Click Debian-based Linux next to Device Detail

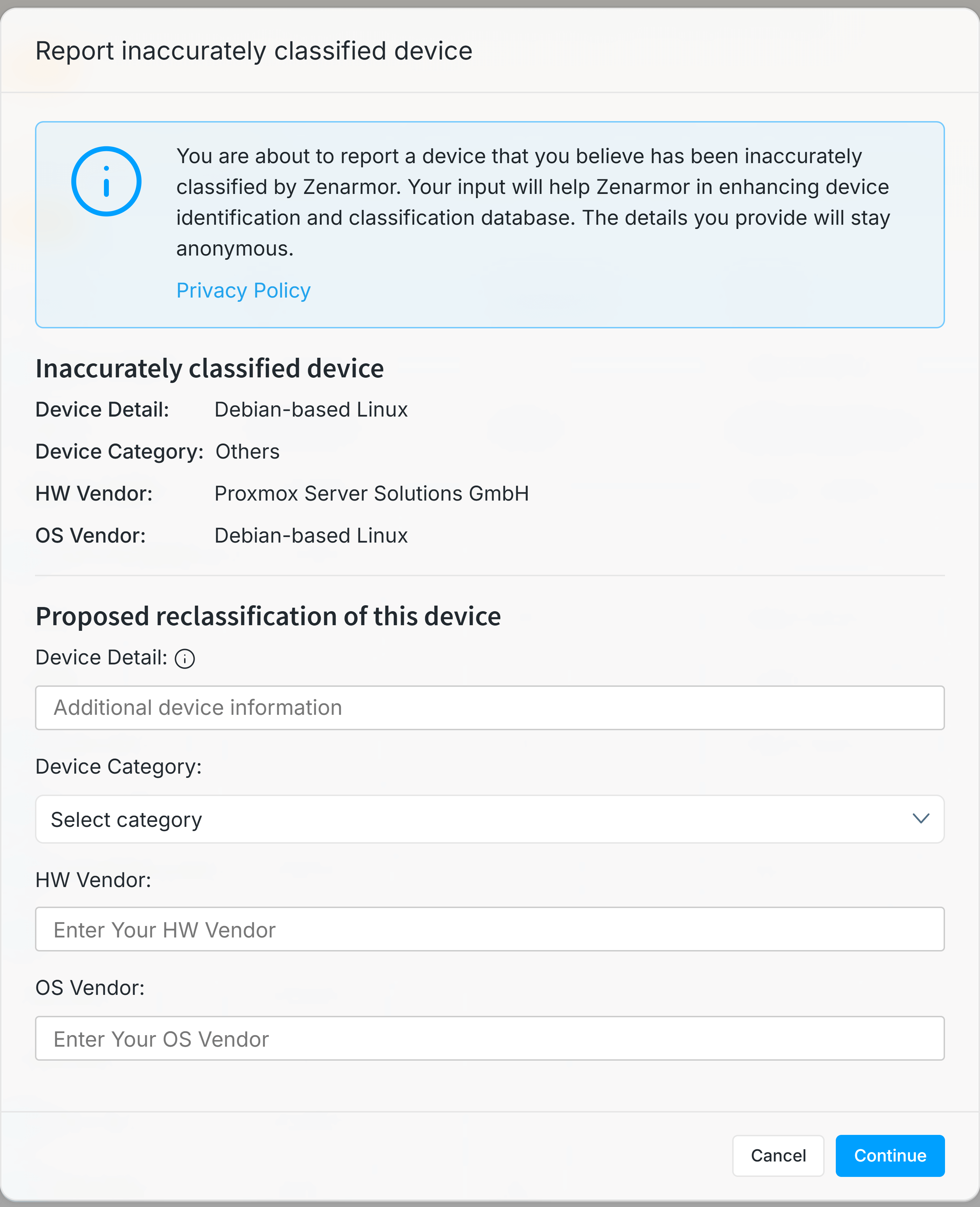click(x=311, y=409)
